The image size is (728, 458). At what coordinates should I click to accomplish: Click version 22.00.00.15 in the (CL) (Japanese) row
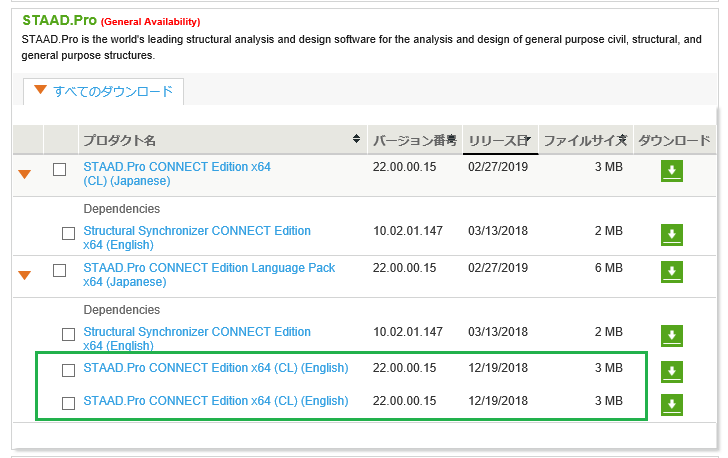pos(404,167)
